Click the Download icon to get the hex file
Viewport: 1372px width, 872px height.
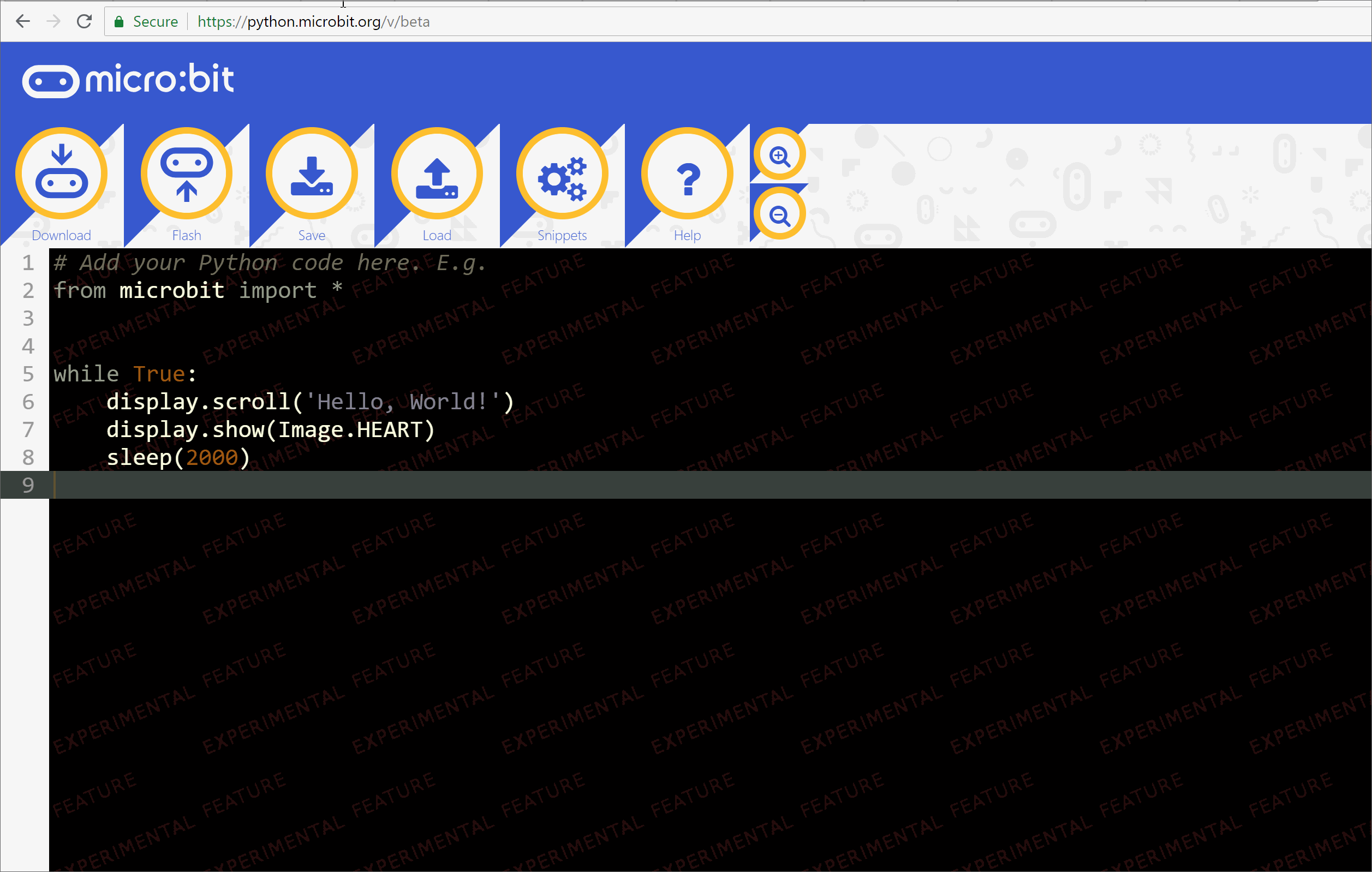point(61,172)
